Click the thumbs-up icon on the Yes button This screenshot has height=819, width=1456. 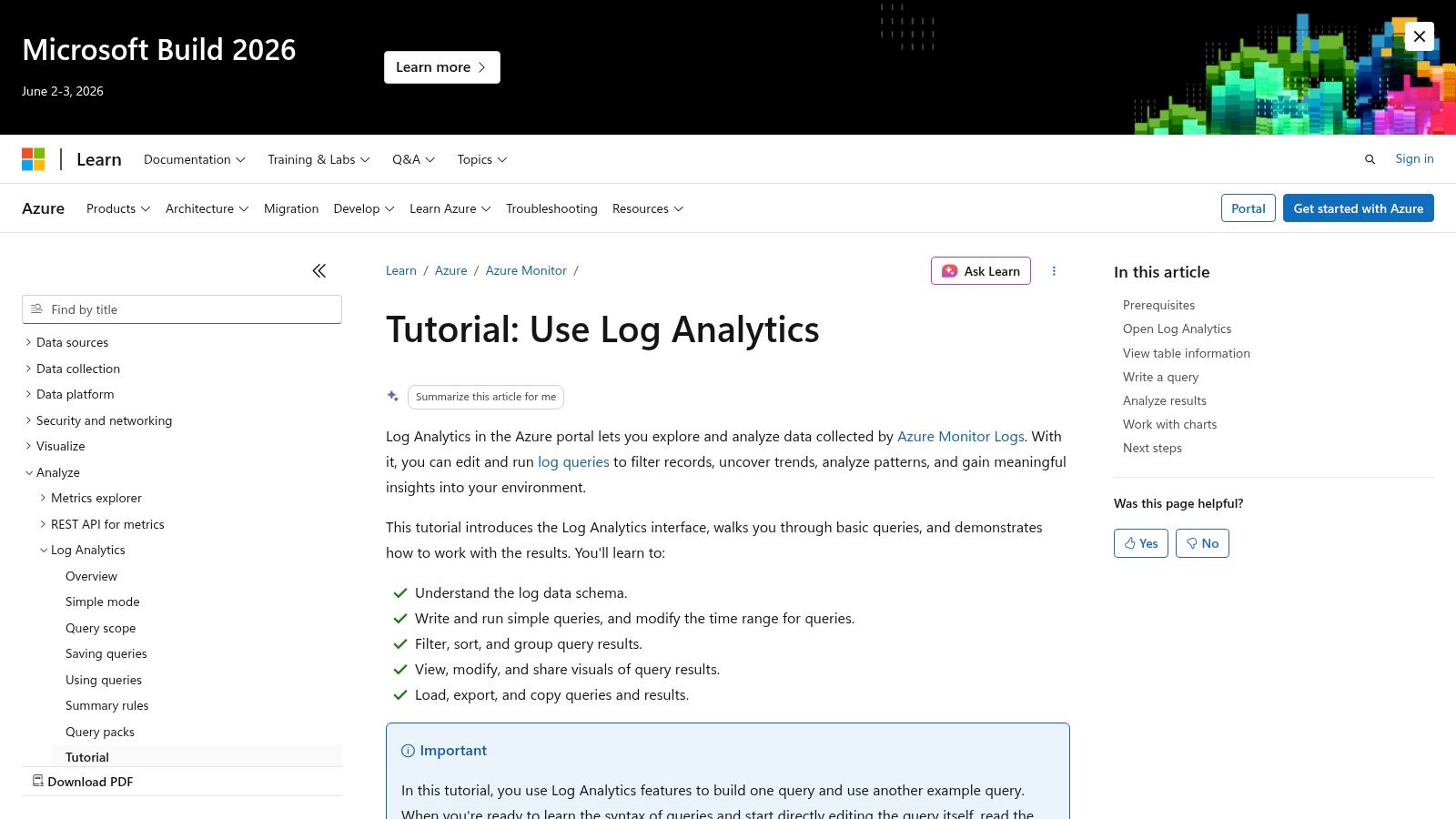pyautogui.click(x=1128, y=542)
